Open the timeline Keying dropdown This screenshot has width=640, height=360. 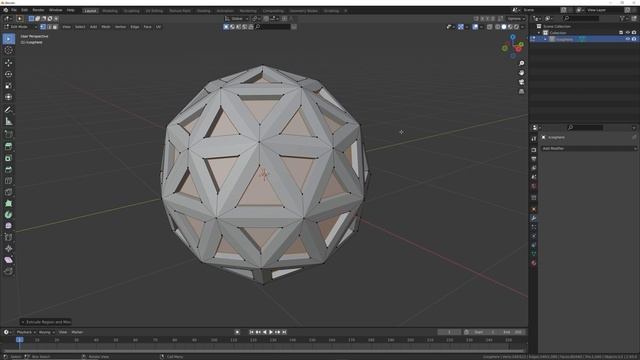coord(46,332)
